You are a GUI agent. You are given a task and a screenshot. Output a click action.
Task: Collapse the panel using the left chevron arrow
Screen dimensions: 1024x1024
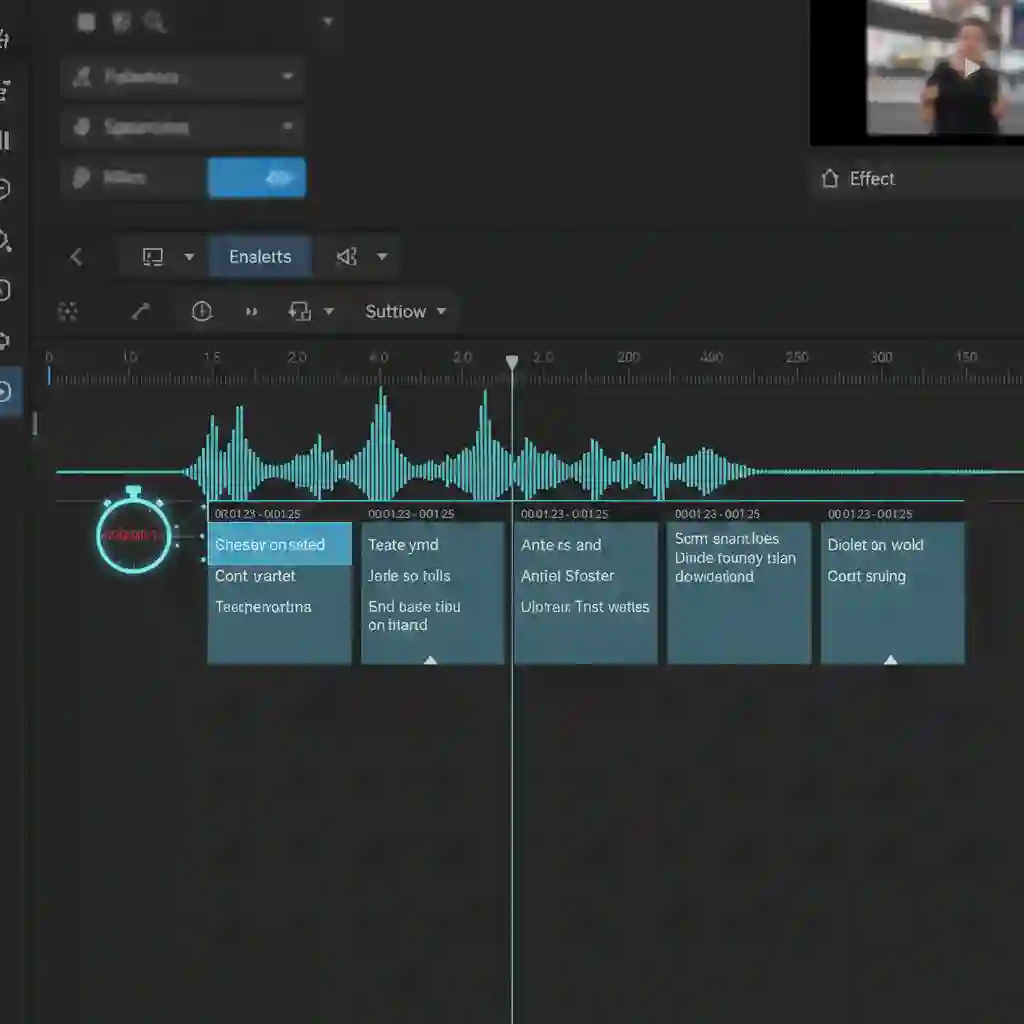(x=76, y=256)
